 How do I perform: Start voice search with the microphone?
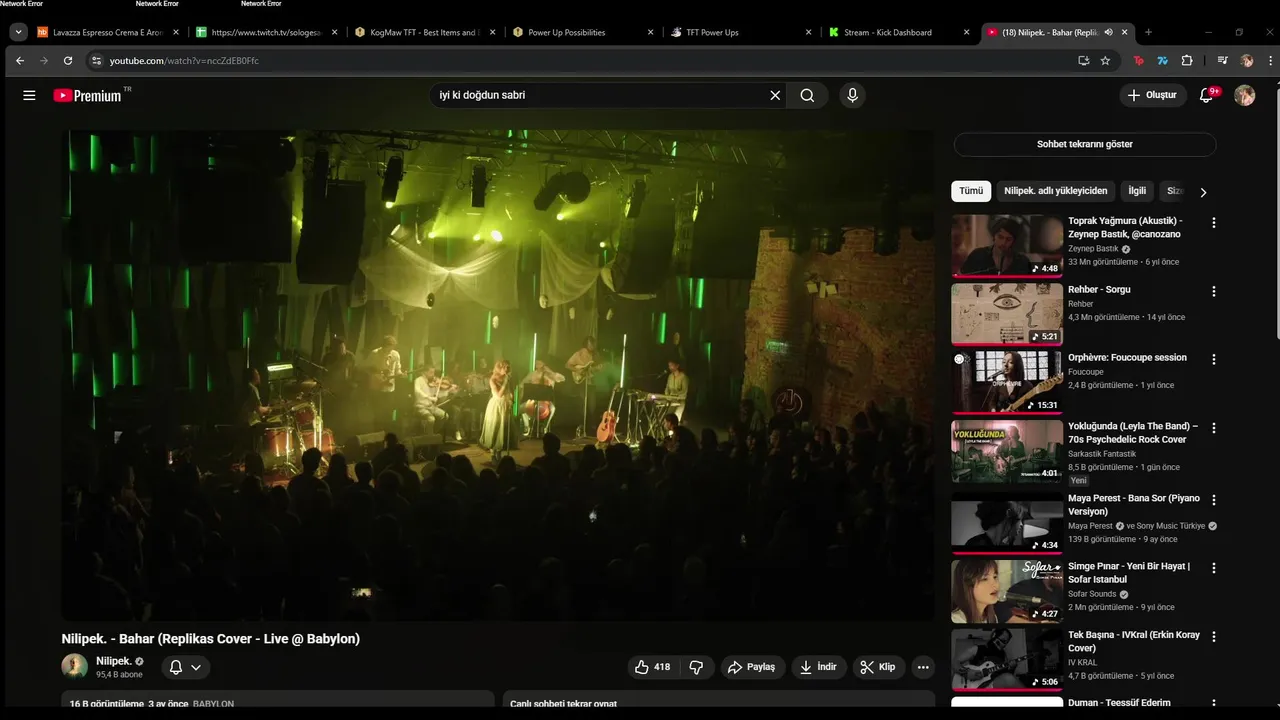pyautogui.click(x=852, y=95)
